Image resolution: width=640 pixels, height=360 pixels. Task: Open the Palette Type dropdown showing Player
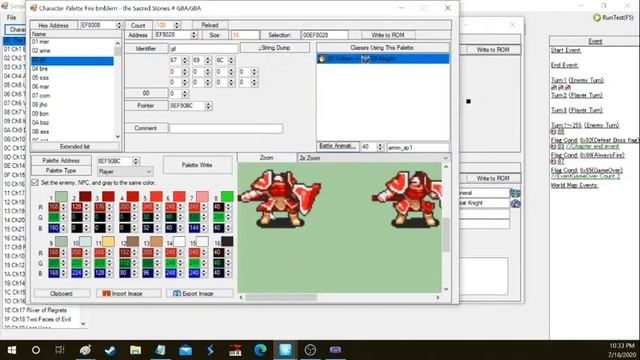[x=125, y=171]
